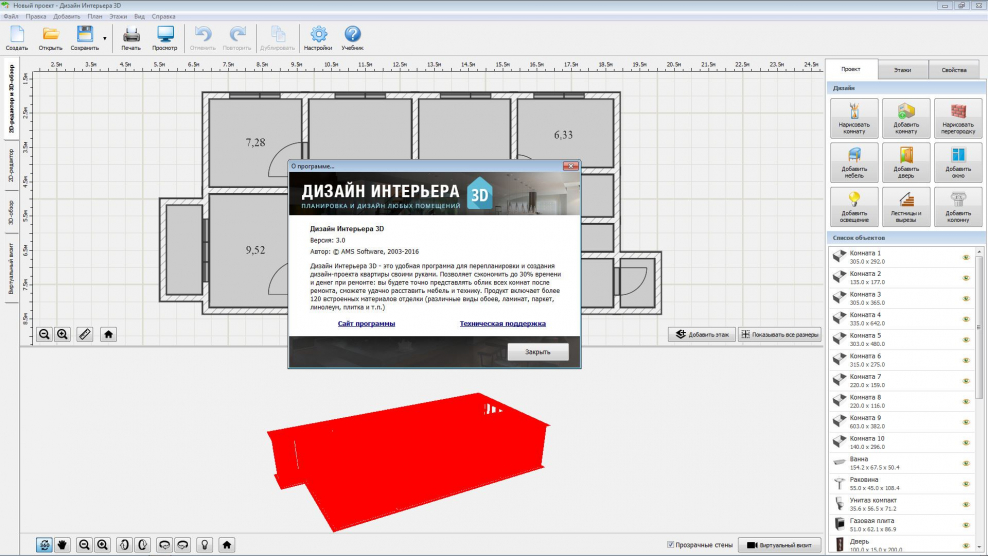
Task: Toggle visibility eye for Комната 7
Action: (966, 381)
